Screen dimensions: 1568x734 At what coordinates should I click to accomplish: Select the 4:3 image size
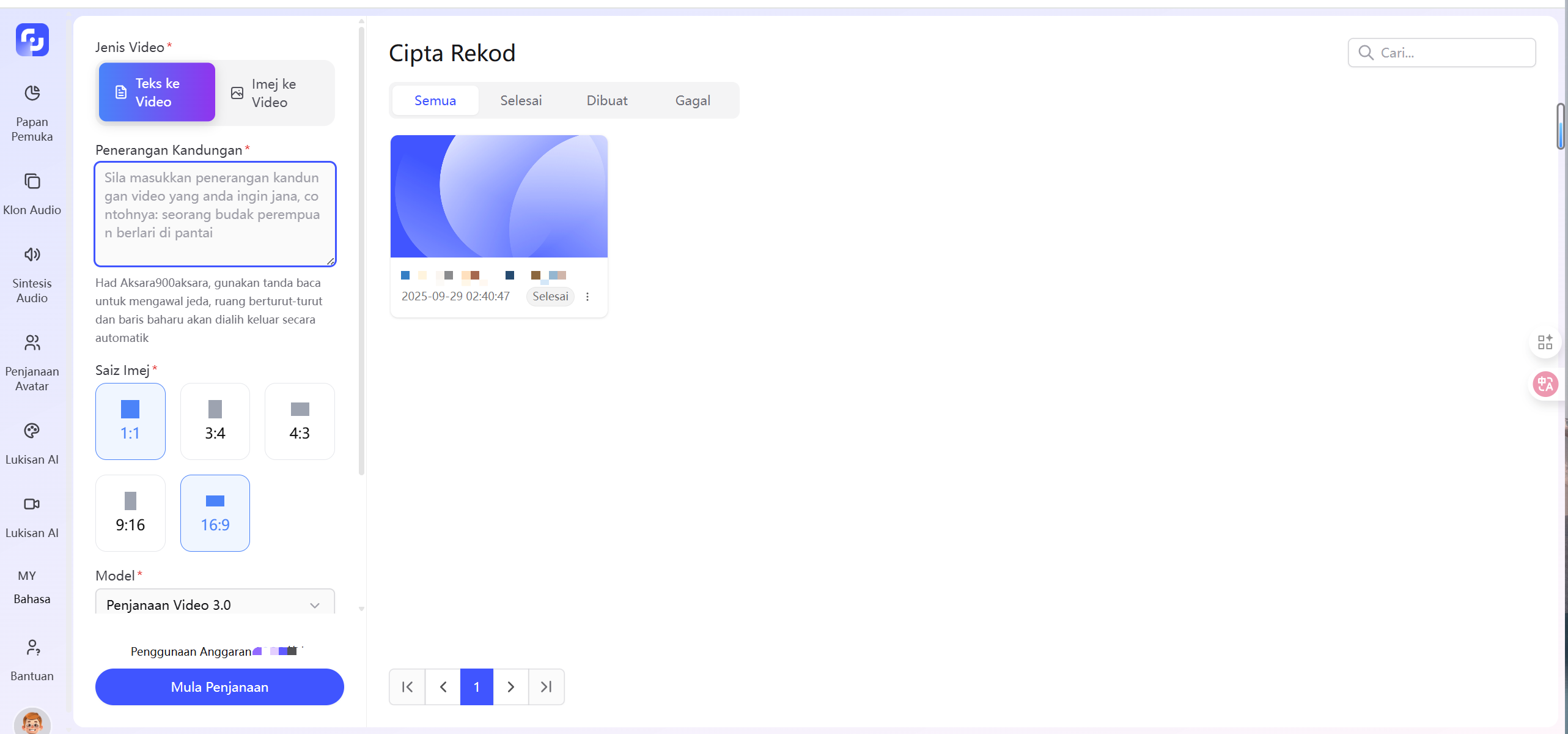(x=300, y=421)
